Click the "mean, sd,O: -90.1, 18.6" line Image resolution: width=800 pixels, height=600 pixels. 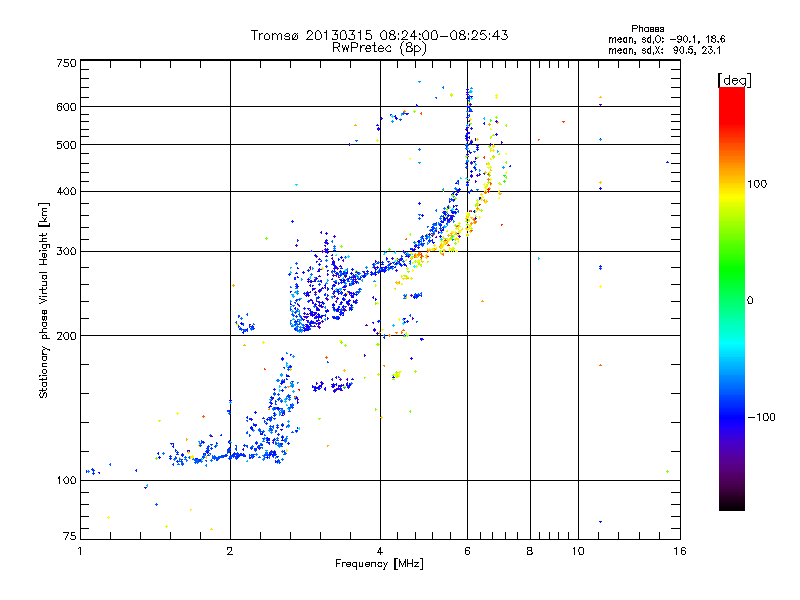click(666, 39)
